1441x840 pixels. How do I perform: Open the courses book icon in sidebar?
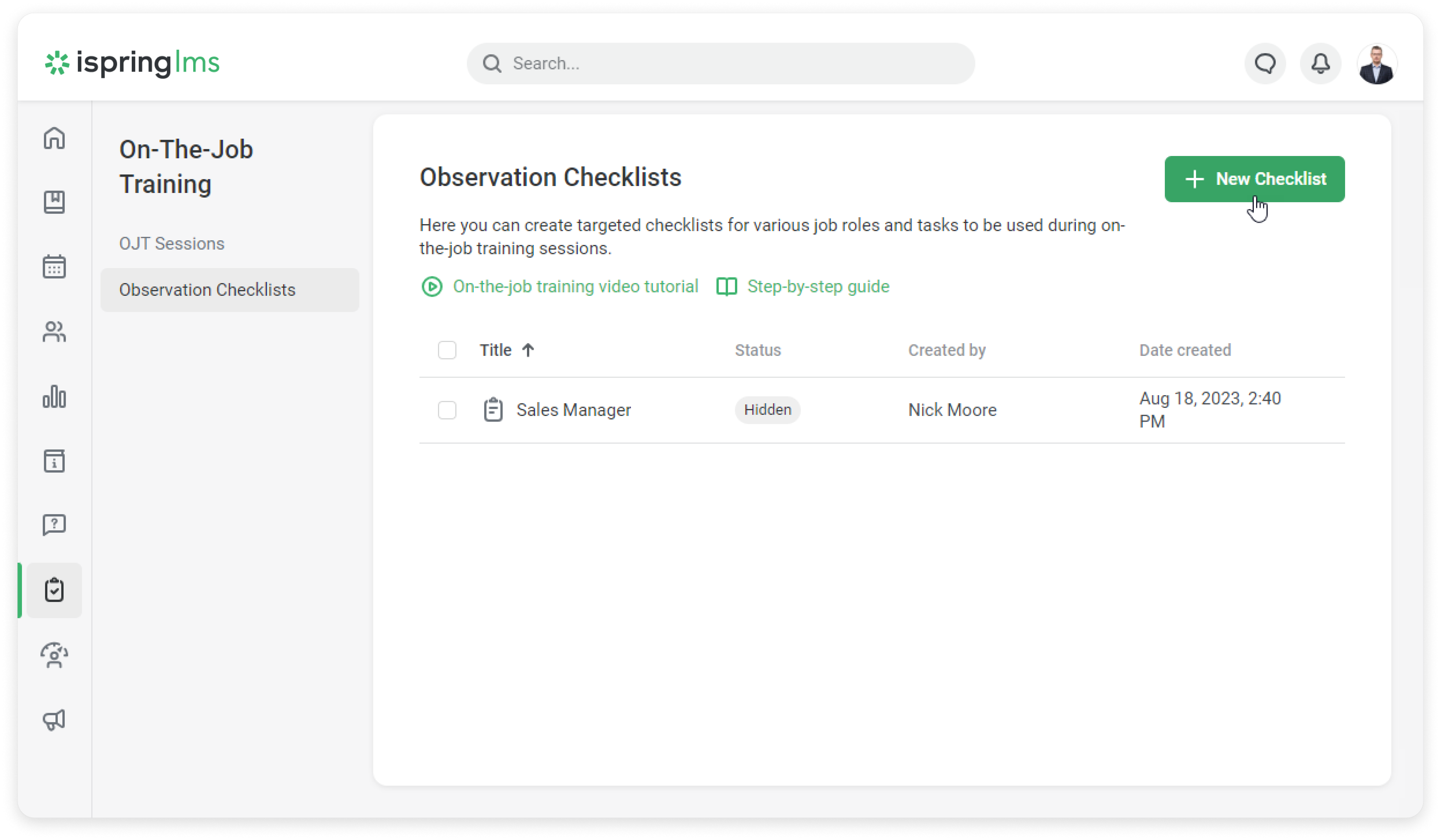click(x=54, y=202)
